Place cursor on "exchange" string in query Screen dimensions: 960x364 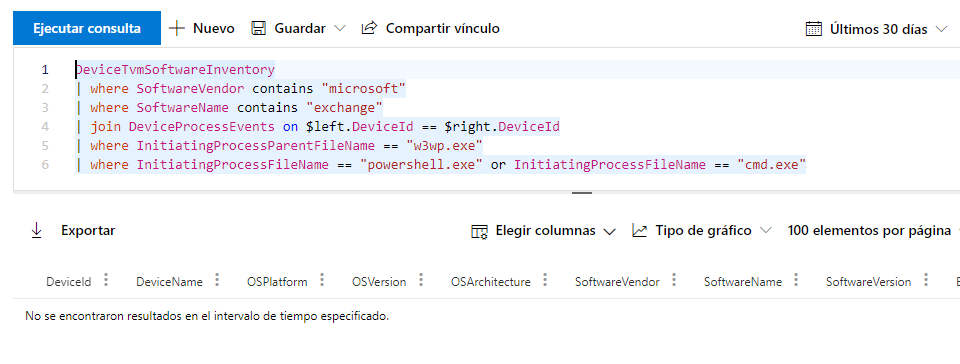pyautogui.click(x=344, y=108)
